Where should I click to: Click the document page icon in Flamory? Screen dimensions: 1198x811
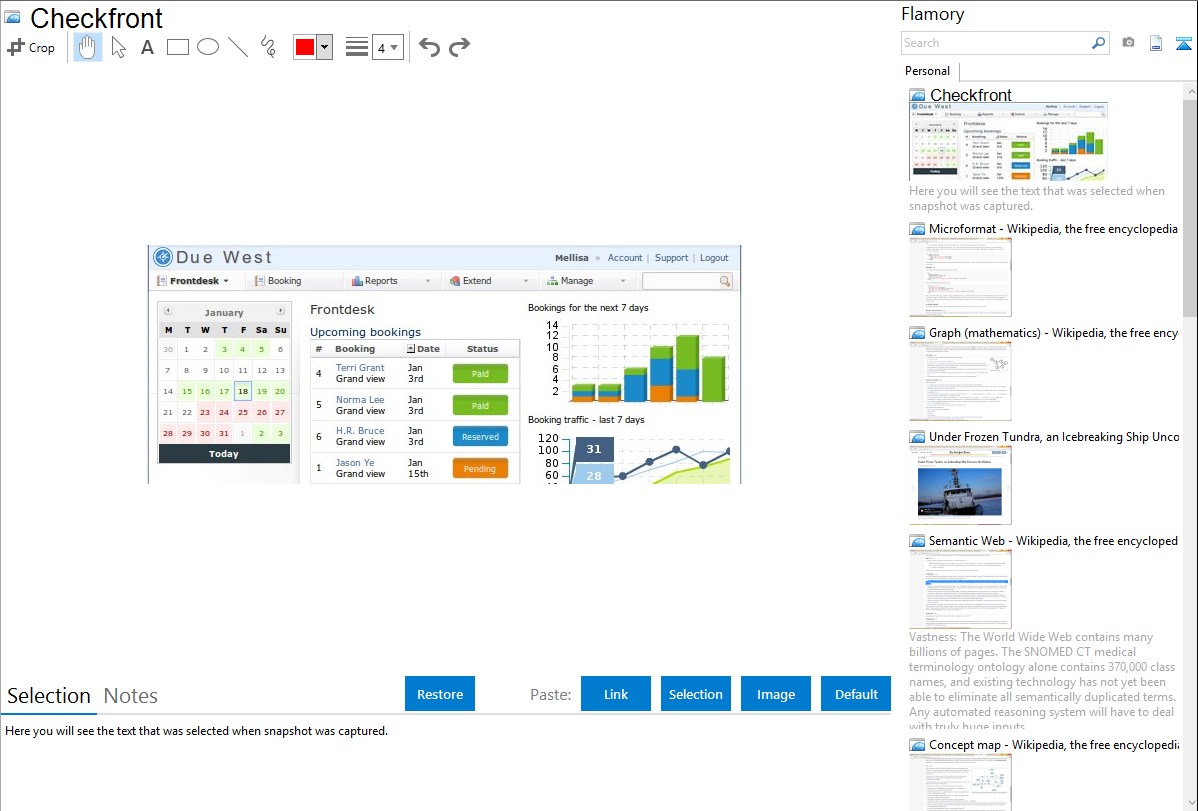click(1156, 43)
